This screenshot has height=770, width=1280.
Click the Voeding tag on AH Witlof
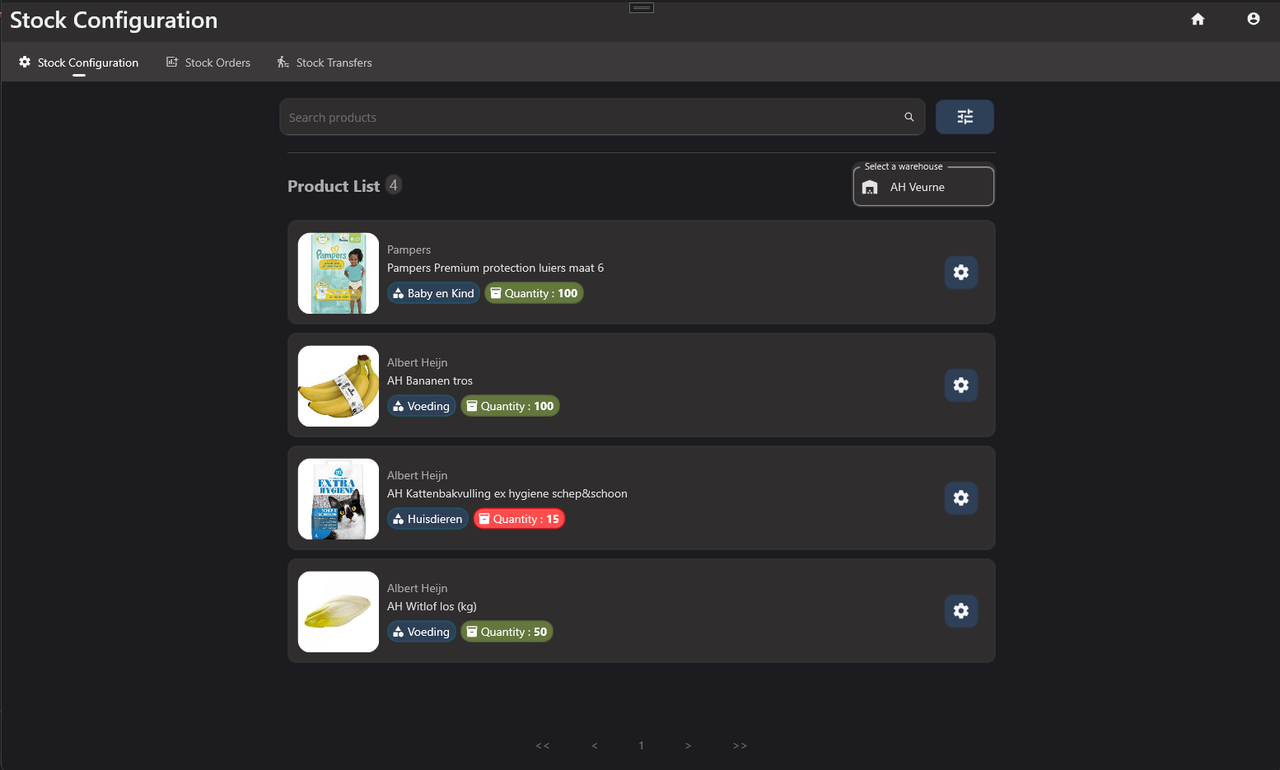(422, 632)
